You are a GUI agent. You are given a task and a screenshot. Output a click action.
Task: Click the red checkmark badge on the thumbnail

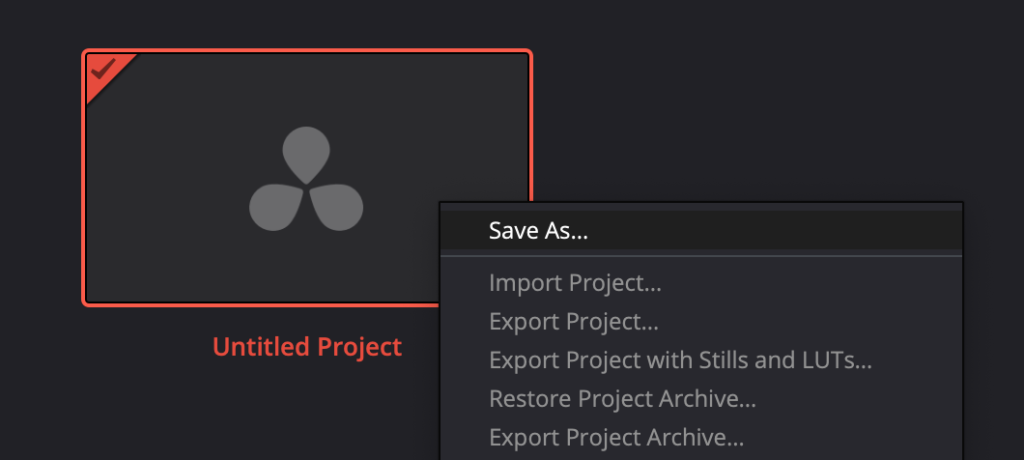point(101,70)
